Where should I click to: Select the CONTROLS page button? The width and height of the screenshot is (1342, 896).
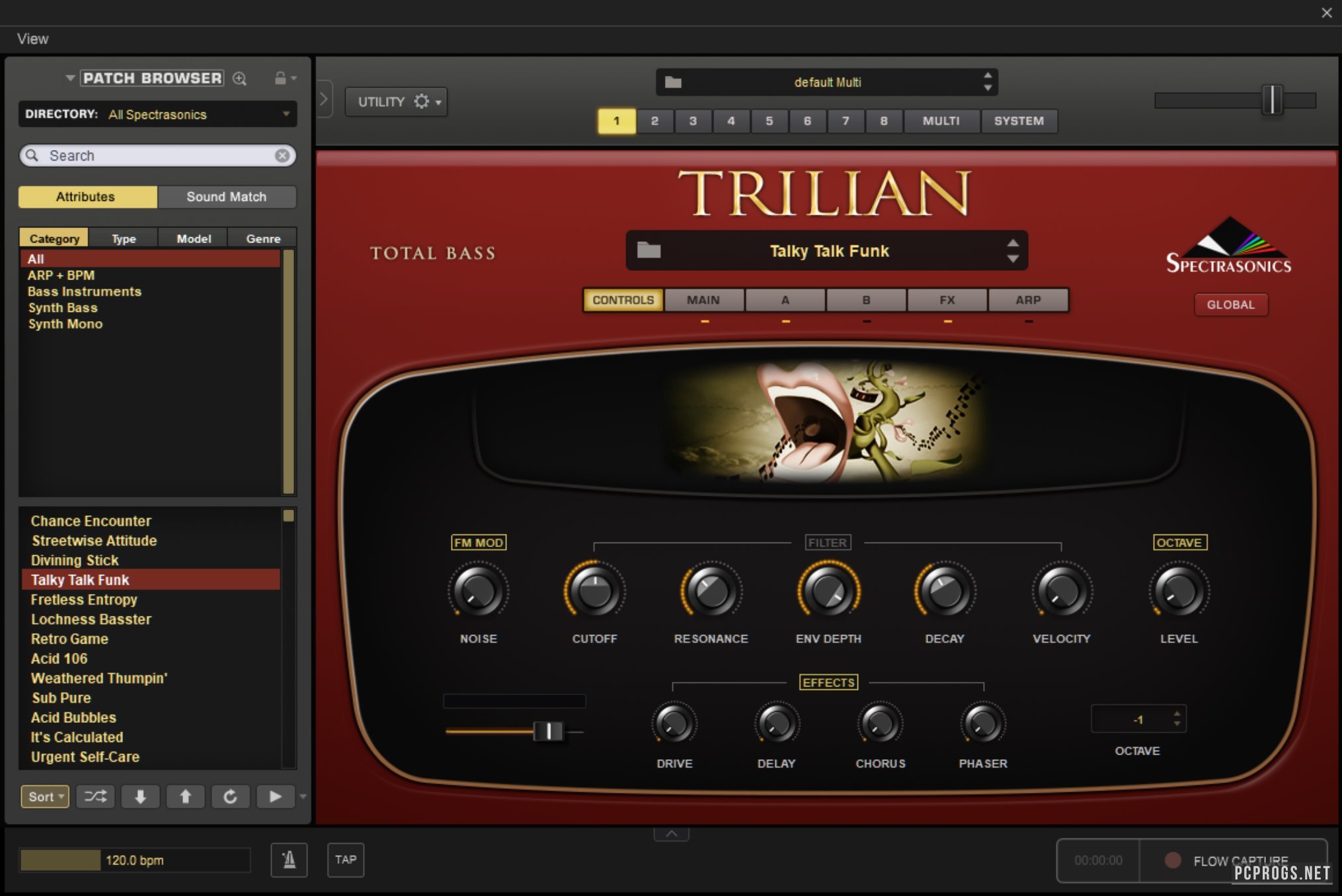(x=623, y=300)
